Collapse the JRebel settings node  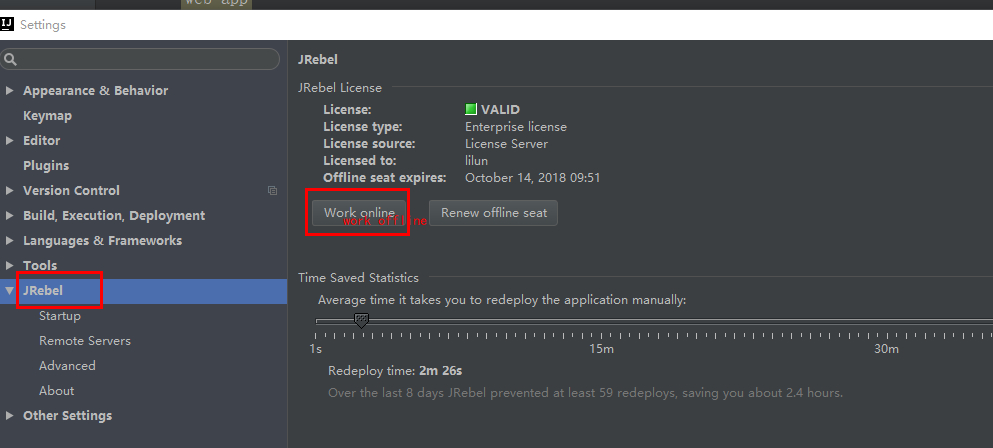pos(9,290)
